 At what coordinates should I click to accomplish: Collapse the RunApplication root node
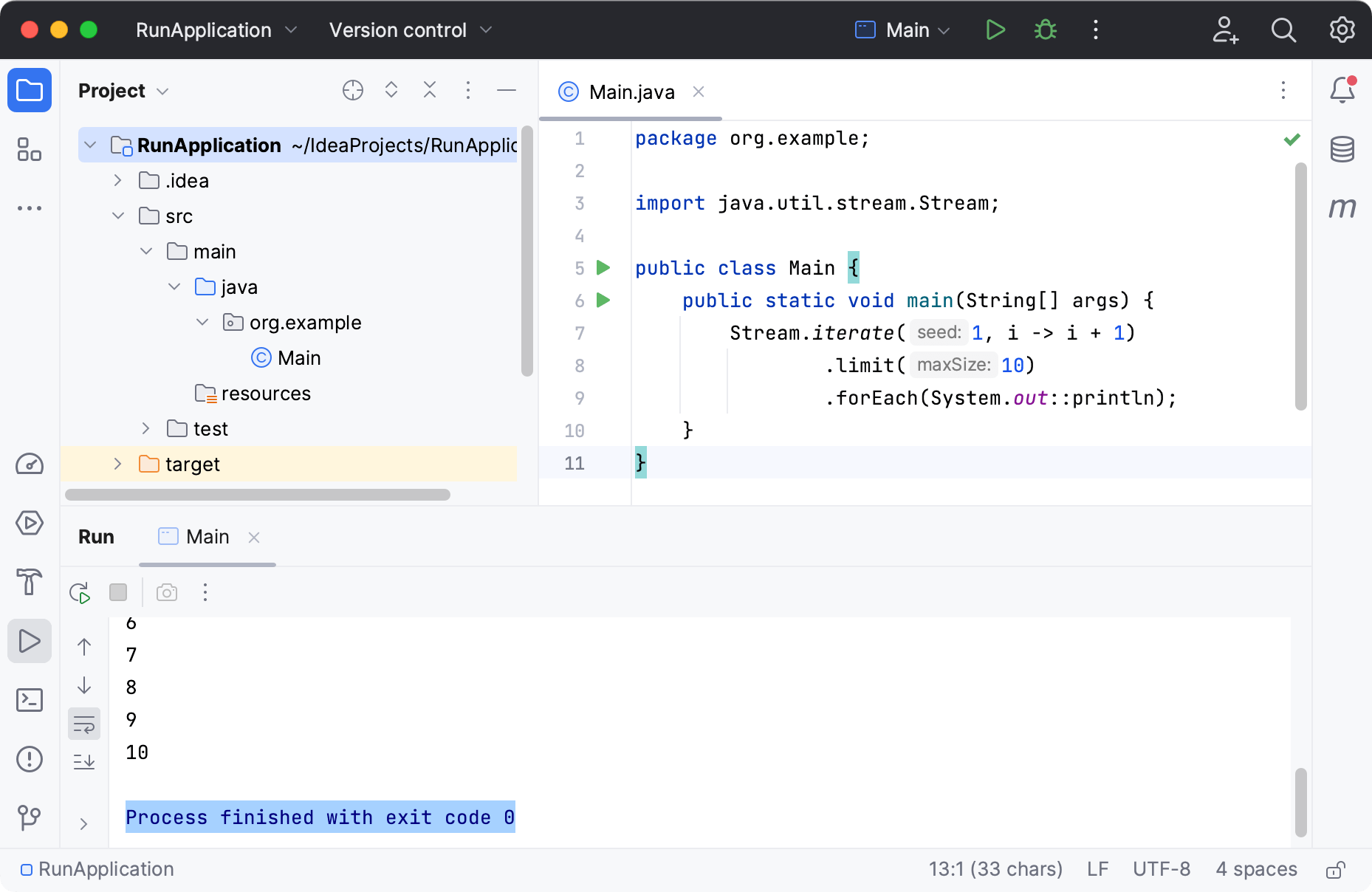click(90, 145)
